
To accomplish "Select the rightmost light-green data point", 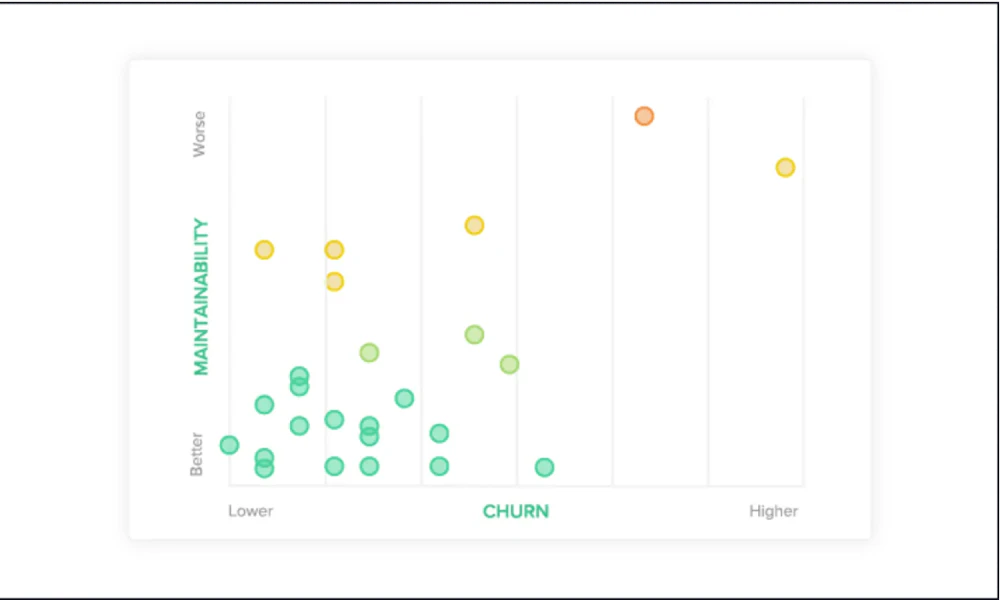I will click(x=509, y=364).
